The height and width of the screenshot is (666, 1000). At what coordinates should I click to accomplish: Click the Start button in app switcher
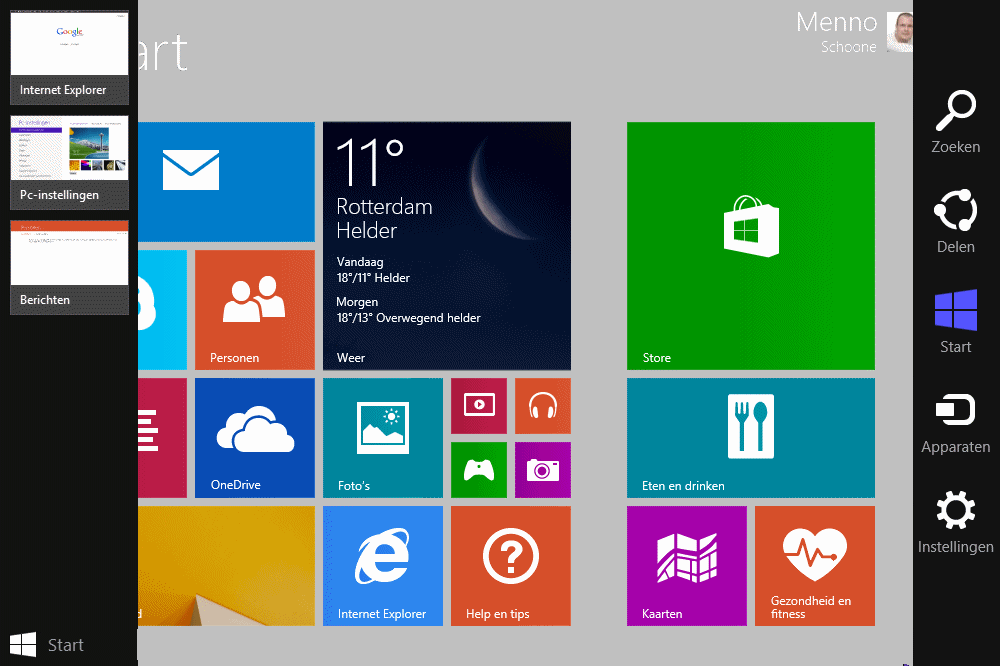pos(47,645)
